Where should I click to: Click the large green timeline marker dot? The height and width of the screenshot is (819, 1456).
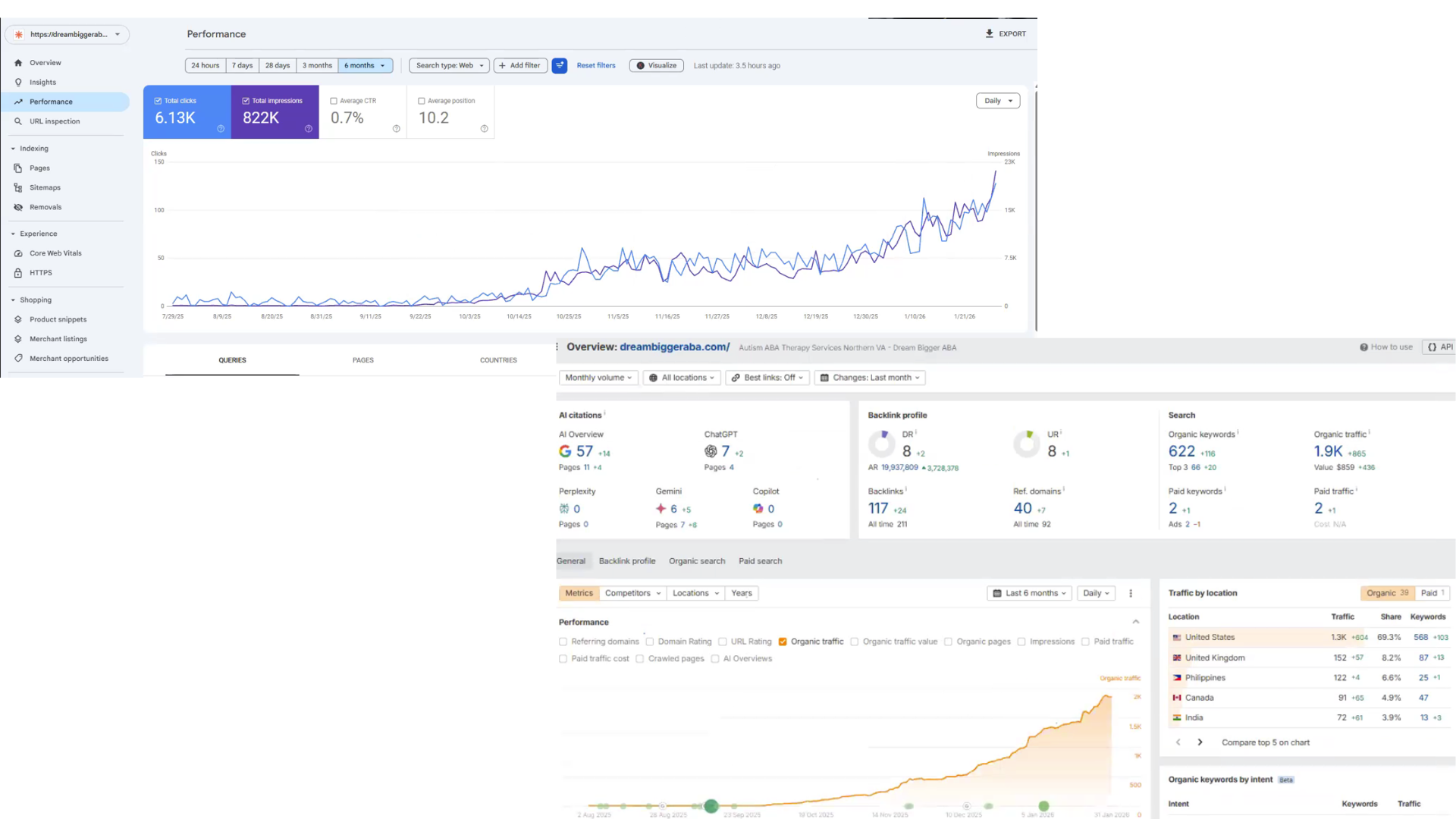click(711, 806)
